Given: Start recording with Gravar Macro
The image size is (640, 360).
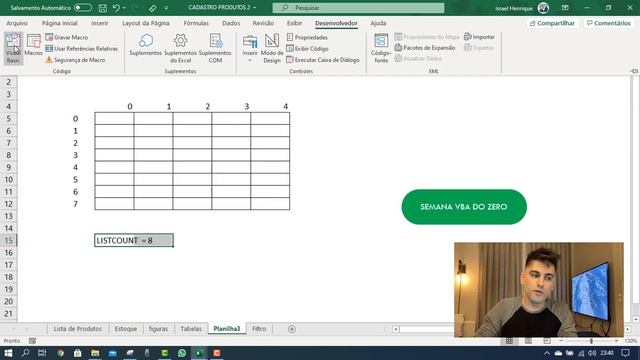Looking at the screenshot, I should coord(67,37).
